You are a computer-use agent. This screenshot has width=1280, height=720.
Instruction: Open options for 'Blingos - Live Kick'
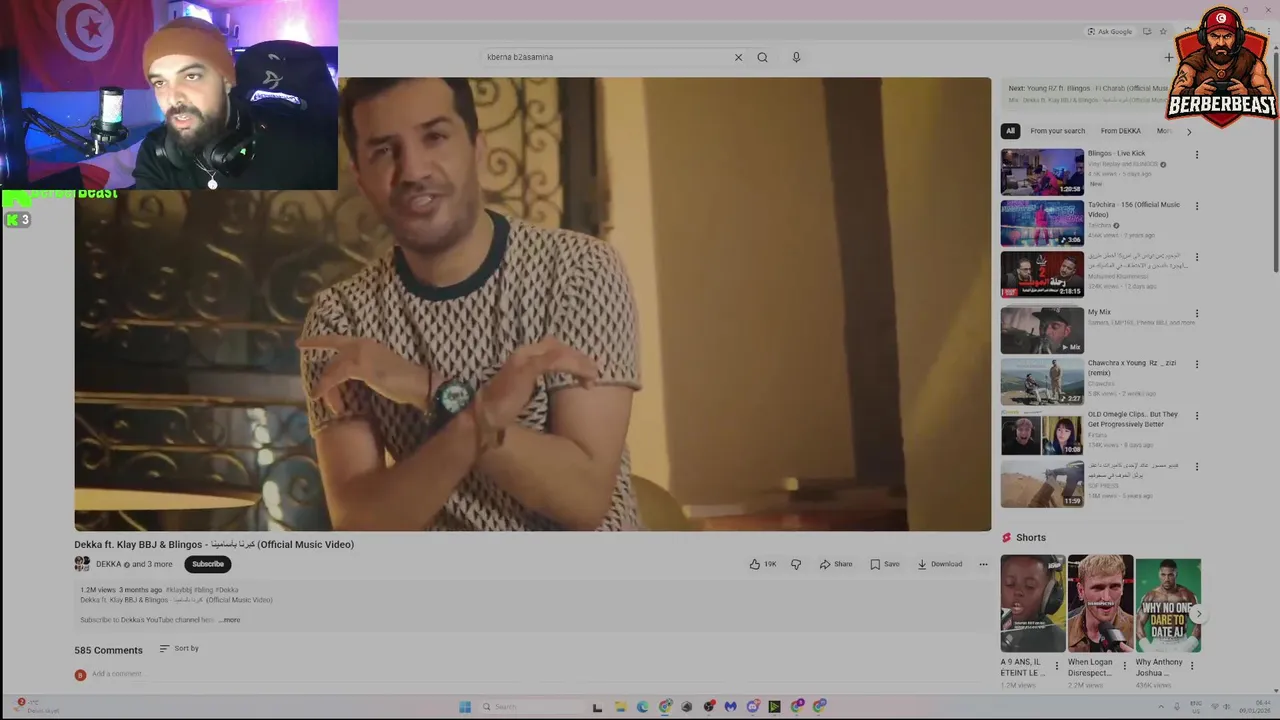tap(1196, 155)
